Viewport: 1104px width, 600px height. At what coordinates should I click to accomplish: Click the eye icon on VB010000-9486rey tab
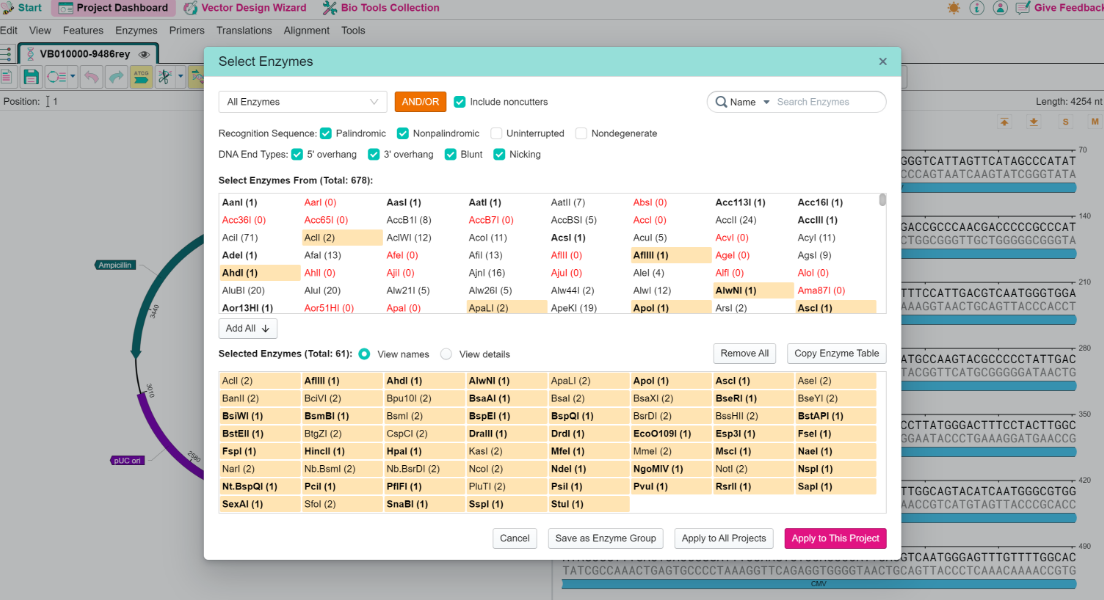144,54
